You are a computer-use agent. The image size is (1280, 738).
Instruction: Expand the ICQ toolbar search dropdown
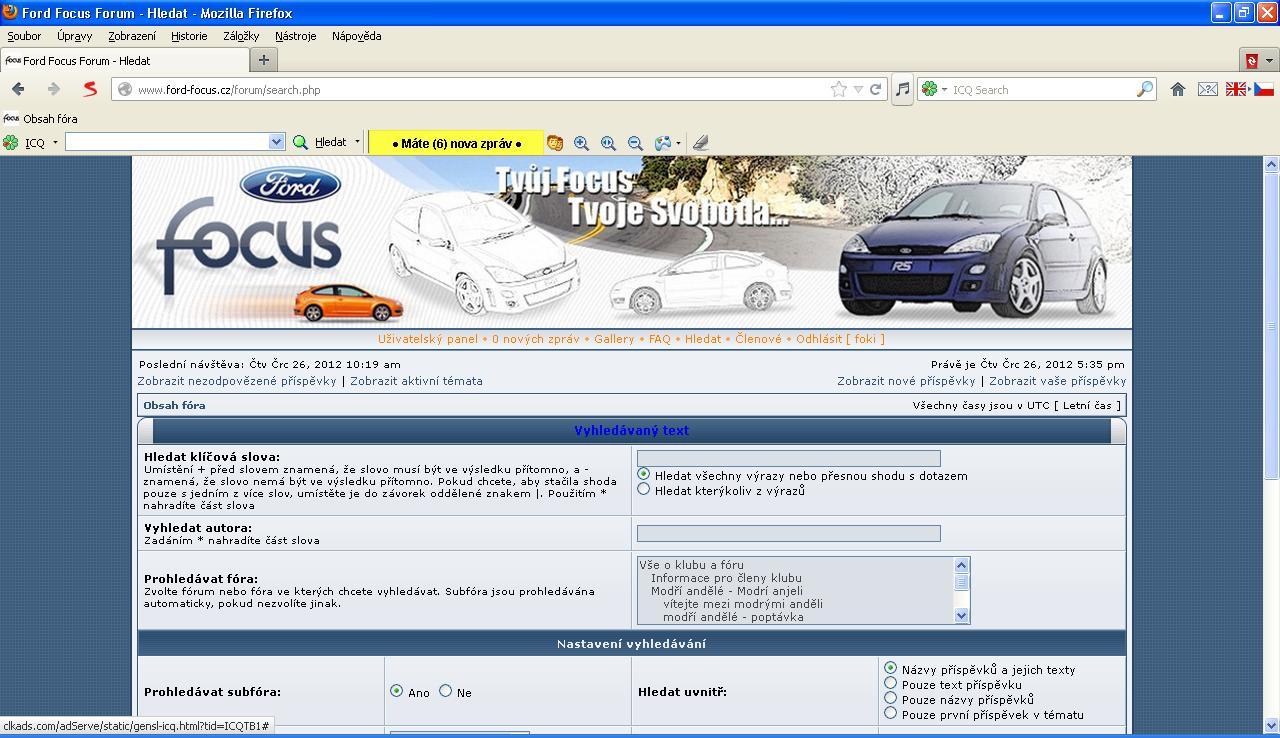[x=276, y=142]
